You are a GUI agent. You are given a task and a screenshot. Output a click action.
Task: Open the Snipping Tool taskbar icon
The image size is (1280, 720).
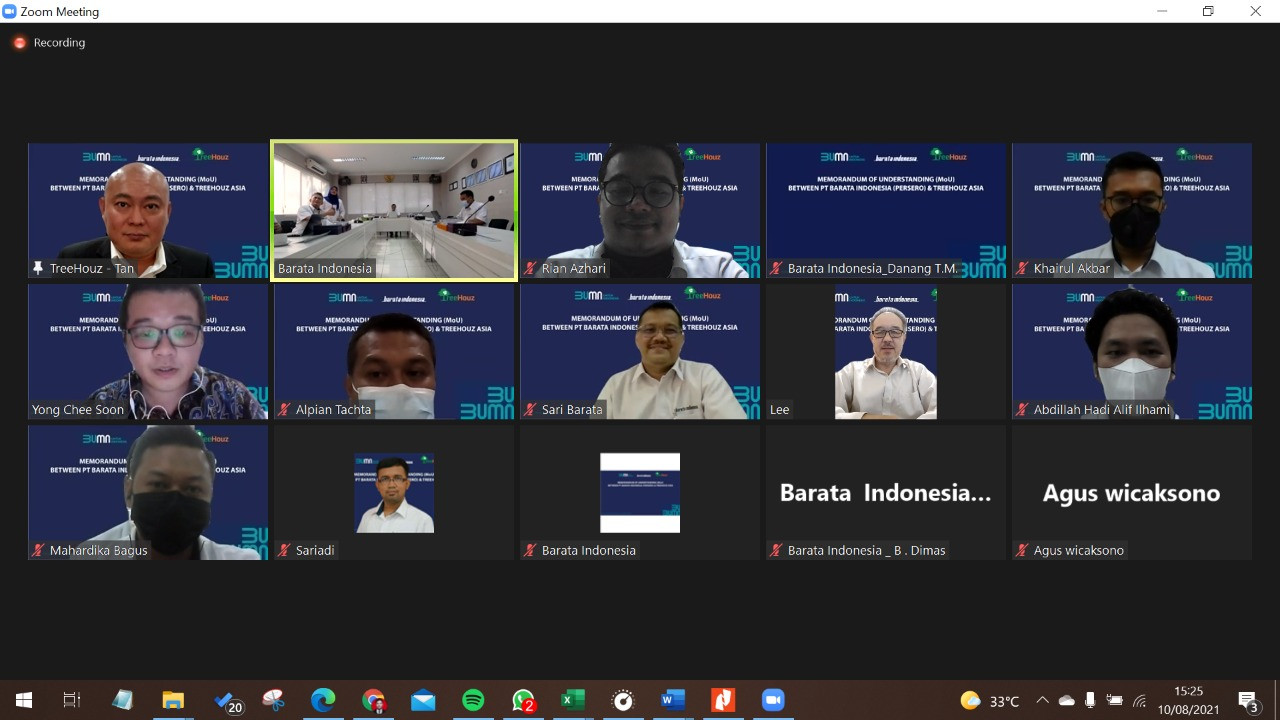pos(273,700)
